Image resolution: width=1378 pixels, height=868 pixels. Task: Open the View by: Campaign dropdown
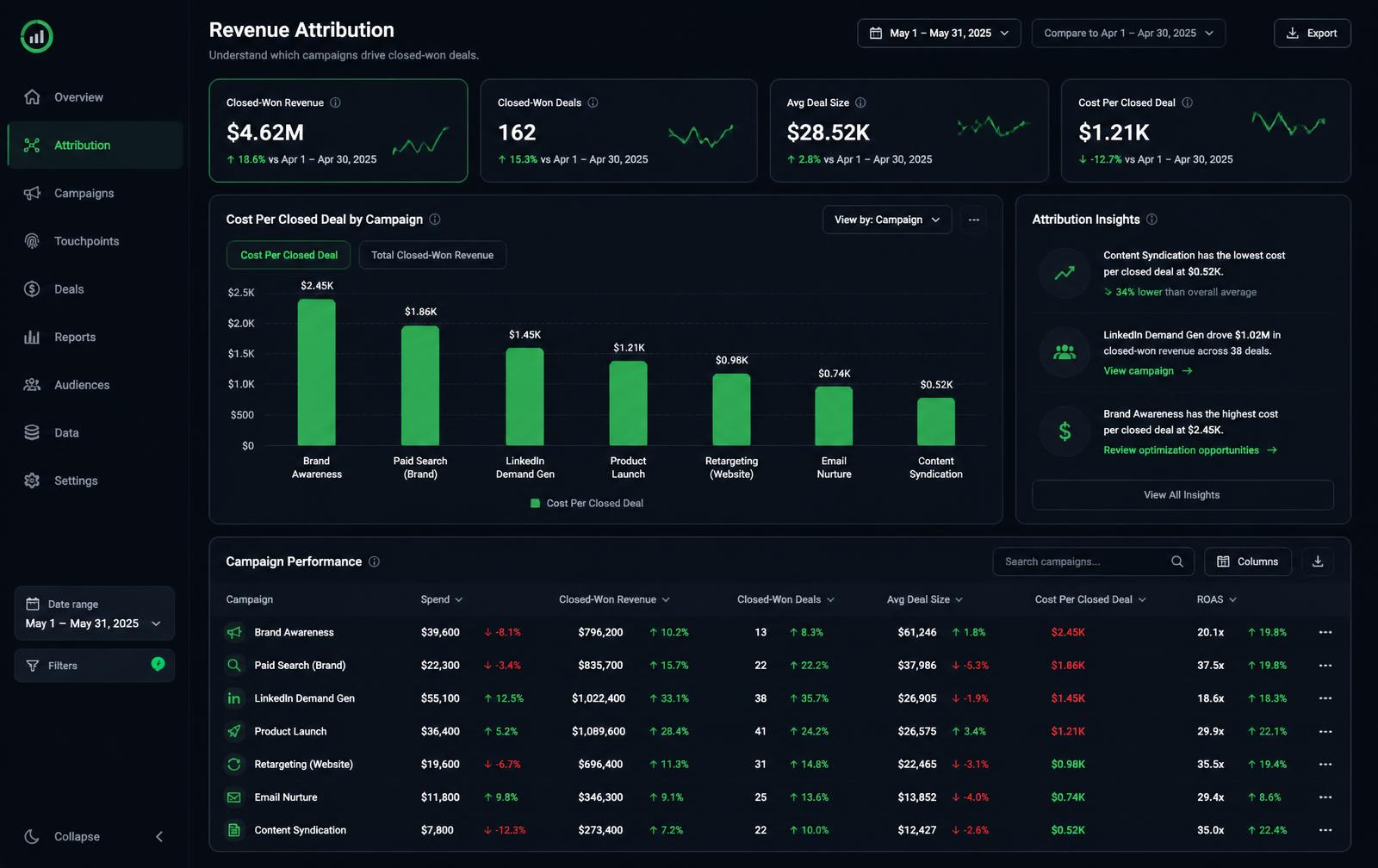887,220
